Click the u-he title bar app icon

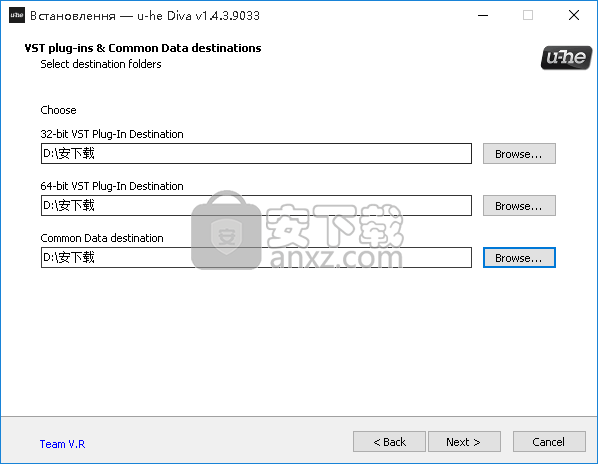tap(17, 15)
